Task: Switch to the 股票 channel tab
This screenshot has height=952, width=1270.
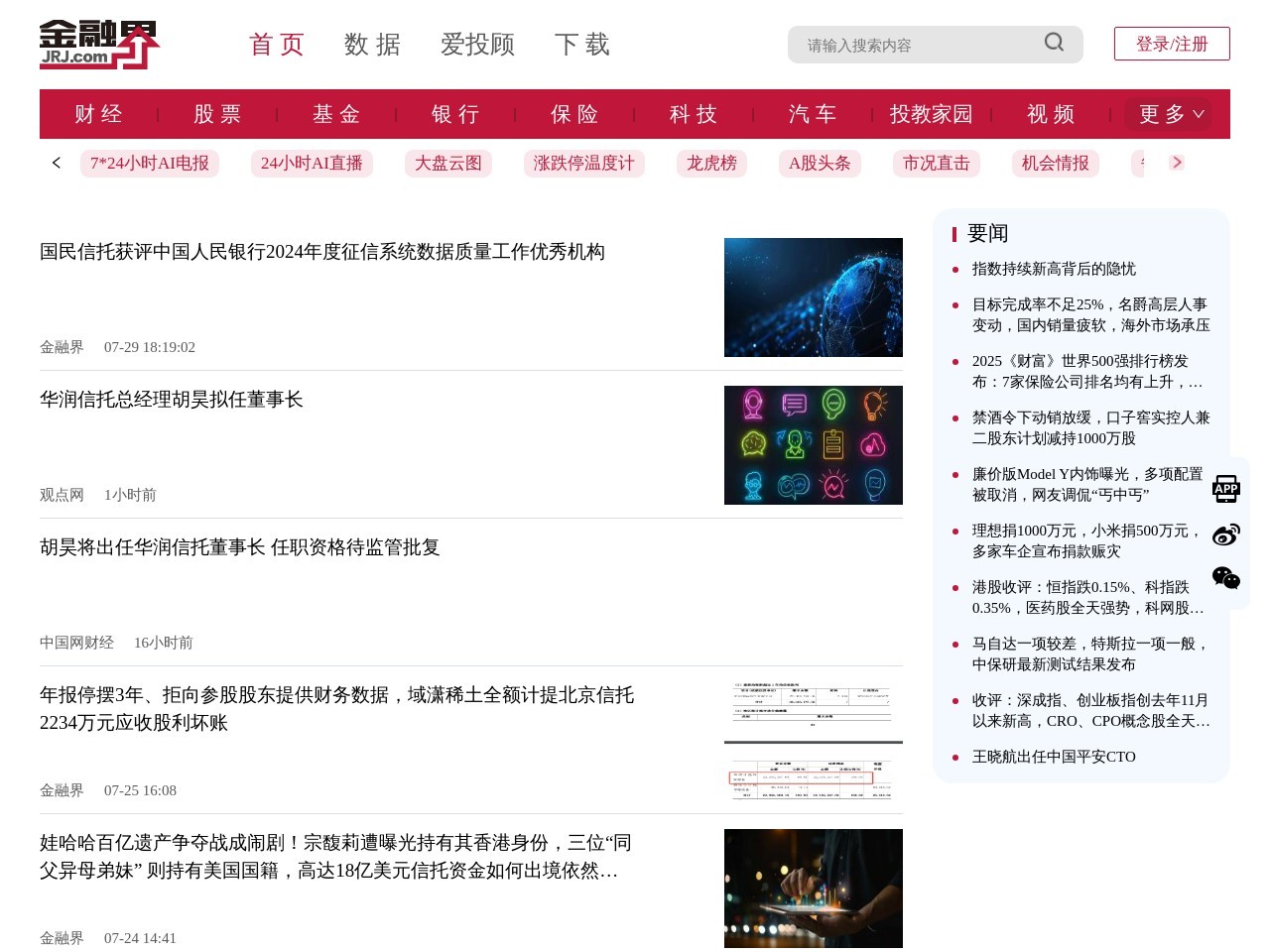Action: (217, 114)
